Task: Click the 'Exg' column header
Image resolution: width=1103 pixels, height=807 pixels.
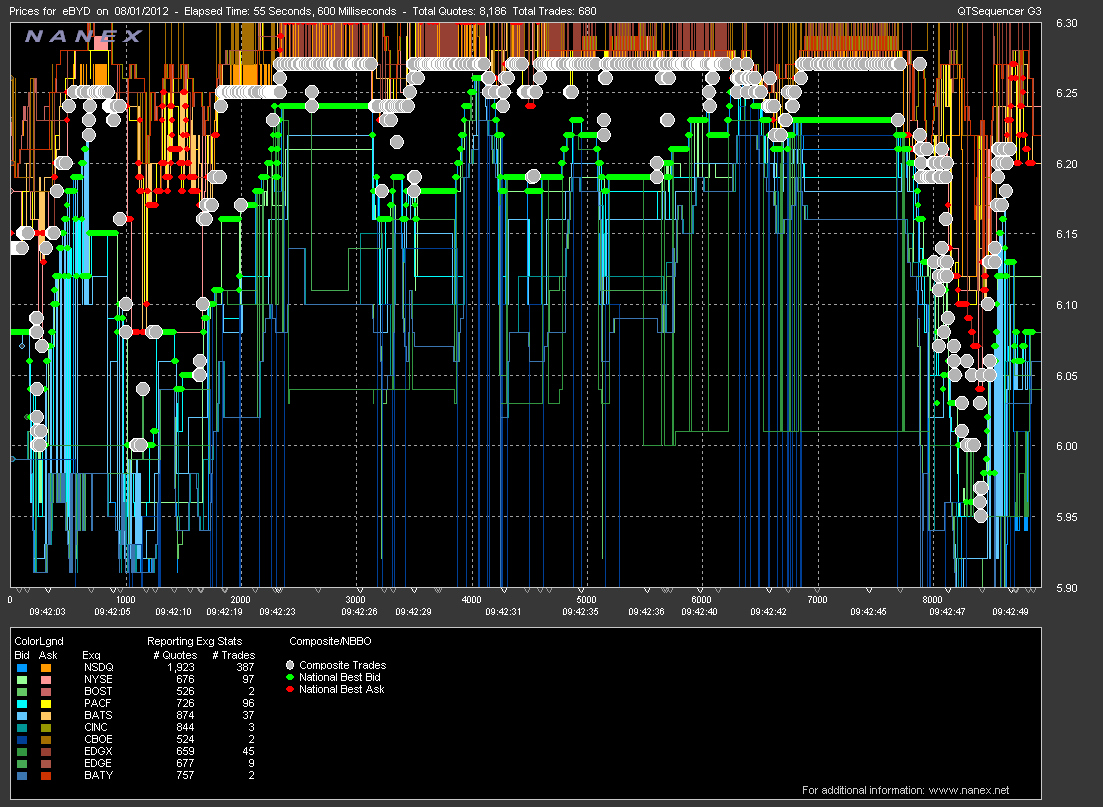Action: pyautogui.click(x=91, y=655)
